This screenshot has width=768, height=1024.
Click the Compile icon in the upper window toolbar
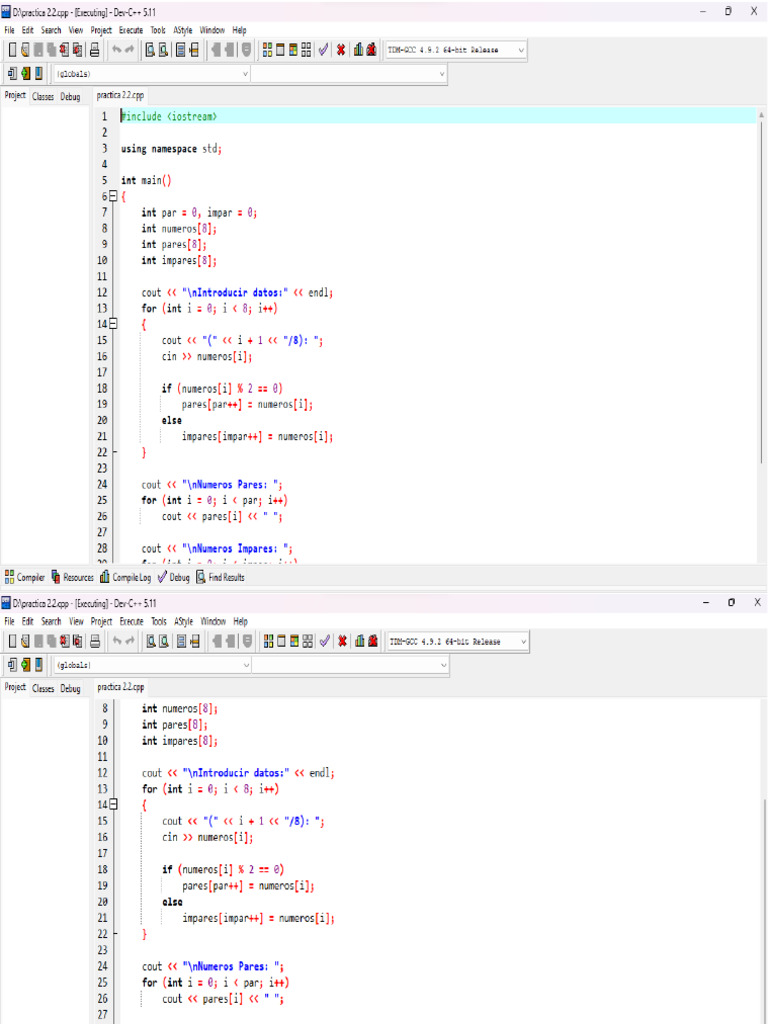267,50
